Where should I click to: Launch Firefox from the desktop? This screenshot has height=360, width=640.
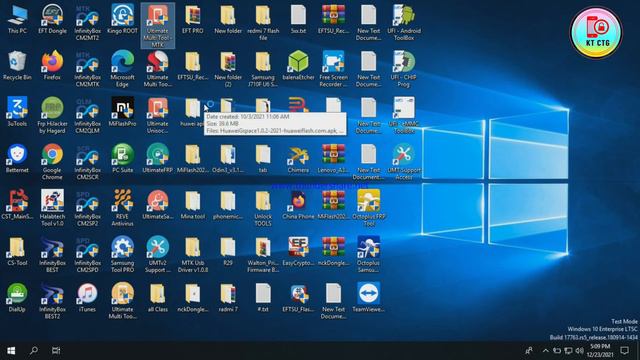[52, 66]
